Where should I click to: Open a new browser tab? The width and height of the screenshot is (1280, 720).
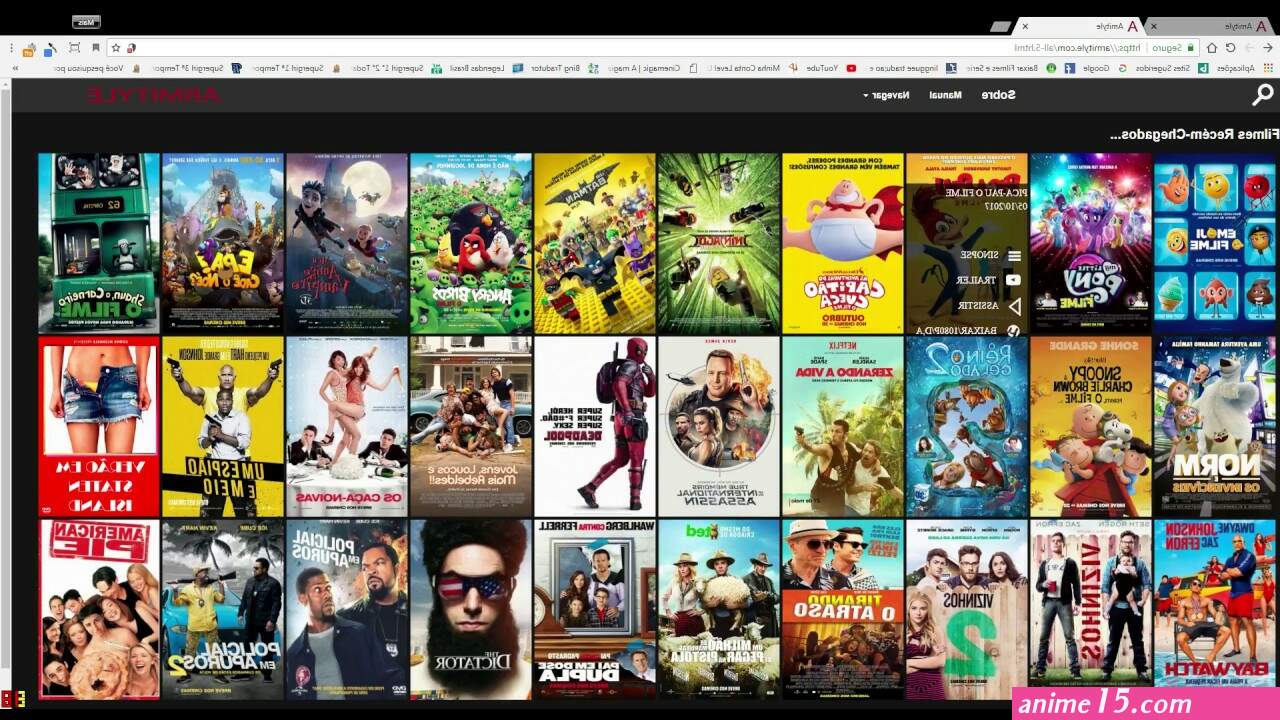(x=1000, y=26)
